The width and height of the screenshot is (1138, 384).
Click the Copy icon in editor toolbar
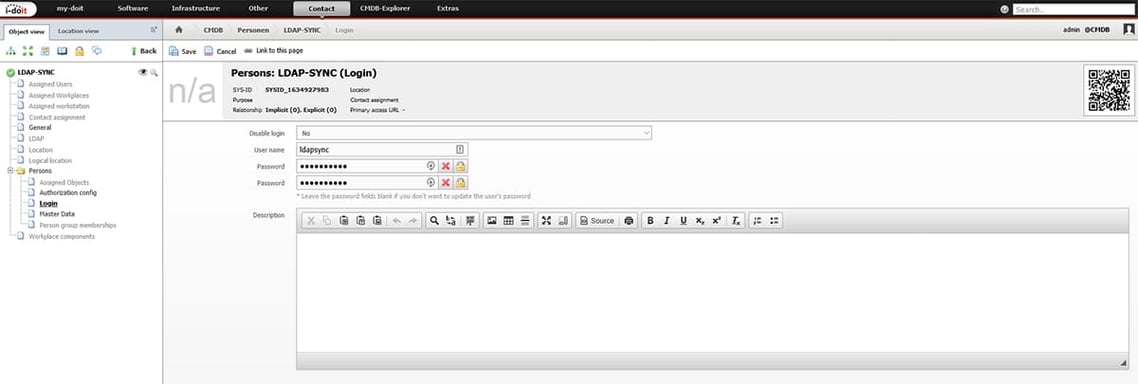[x=327, y=221]
